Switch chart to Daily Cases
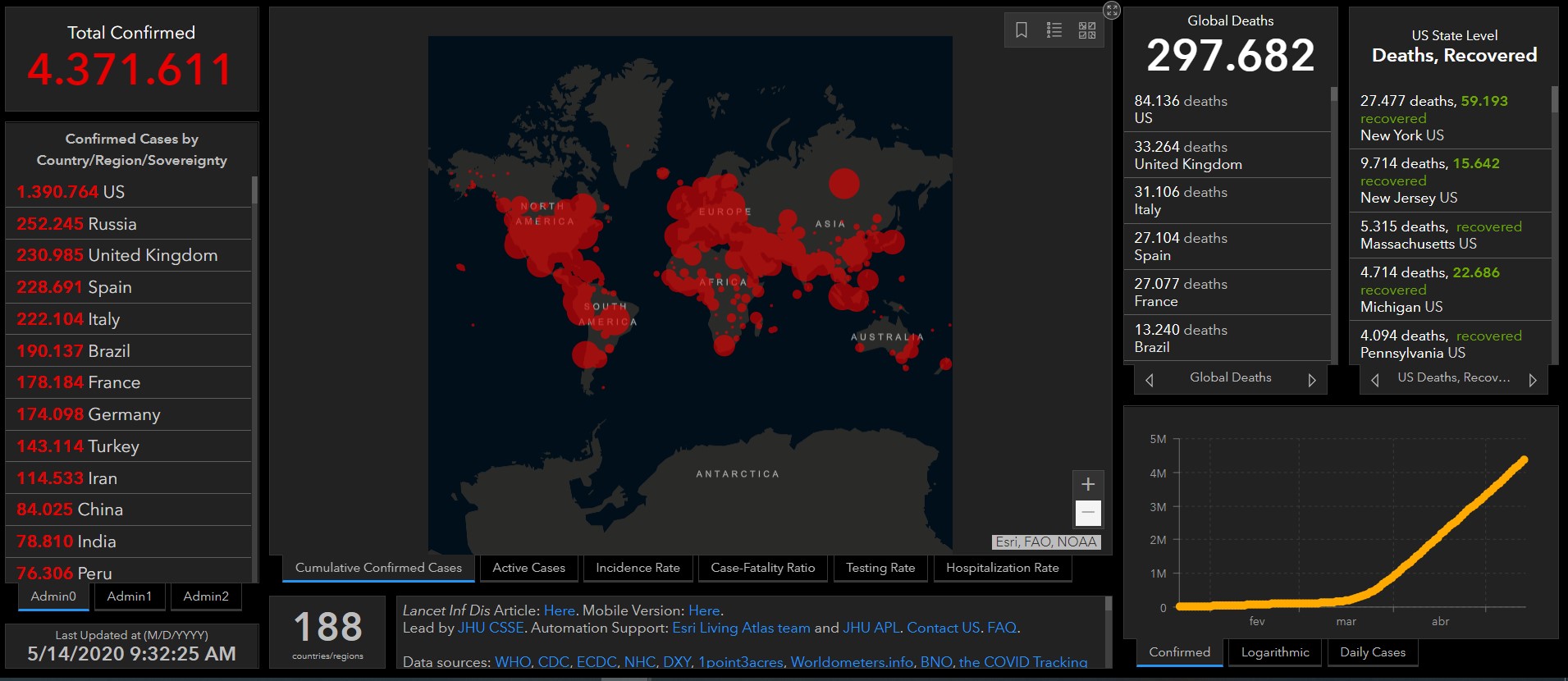 point(1372,652)
